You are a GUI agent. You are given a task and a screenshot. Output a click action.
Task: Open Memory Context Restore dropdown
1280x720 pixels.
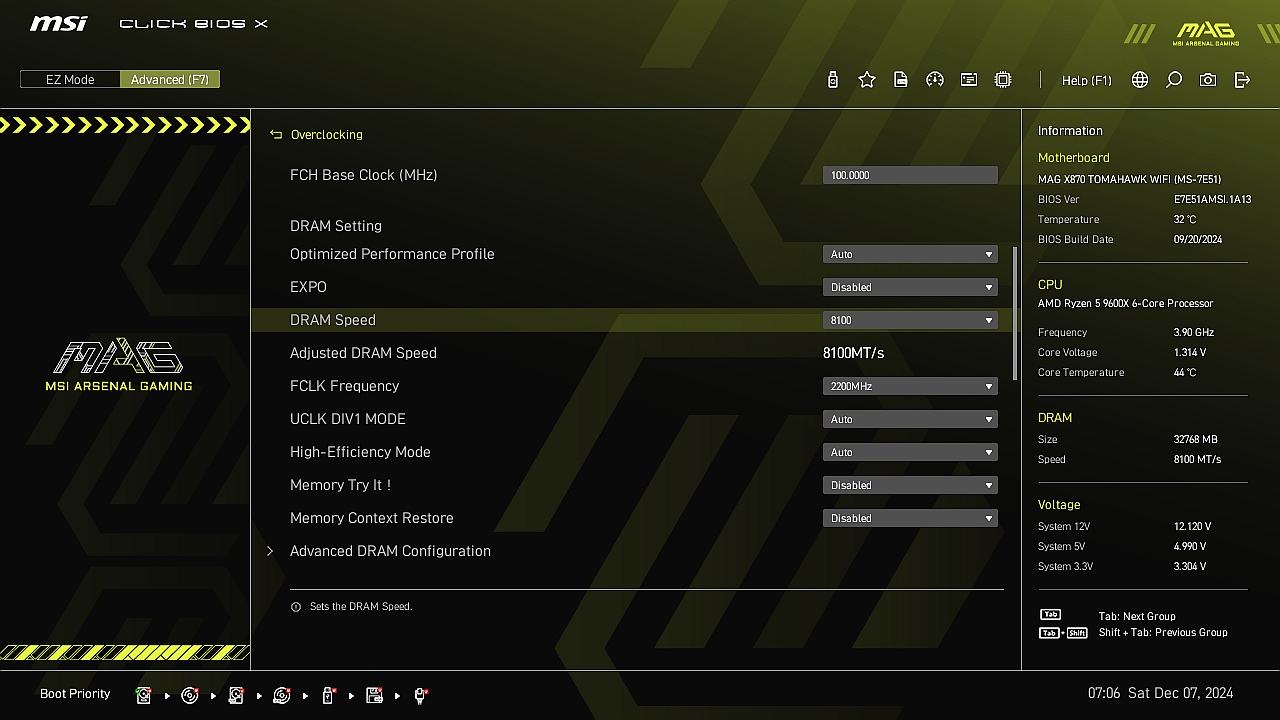[x=910, y=518]
